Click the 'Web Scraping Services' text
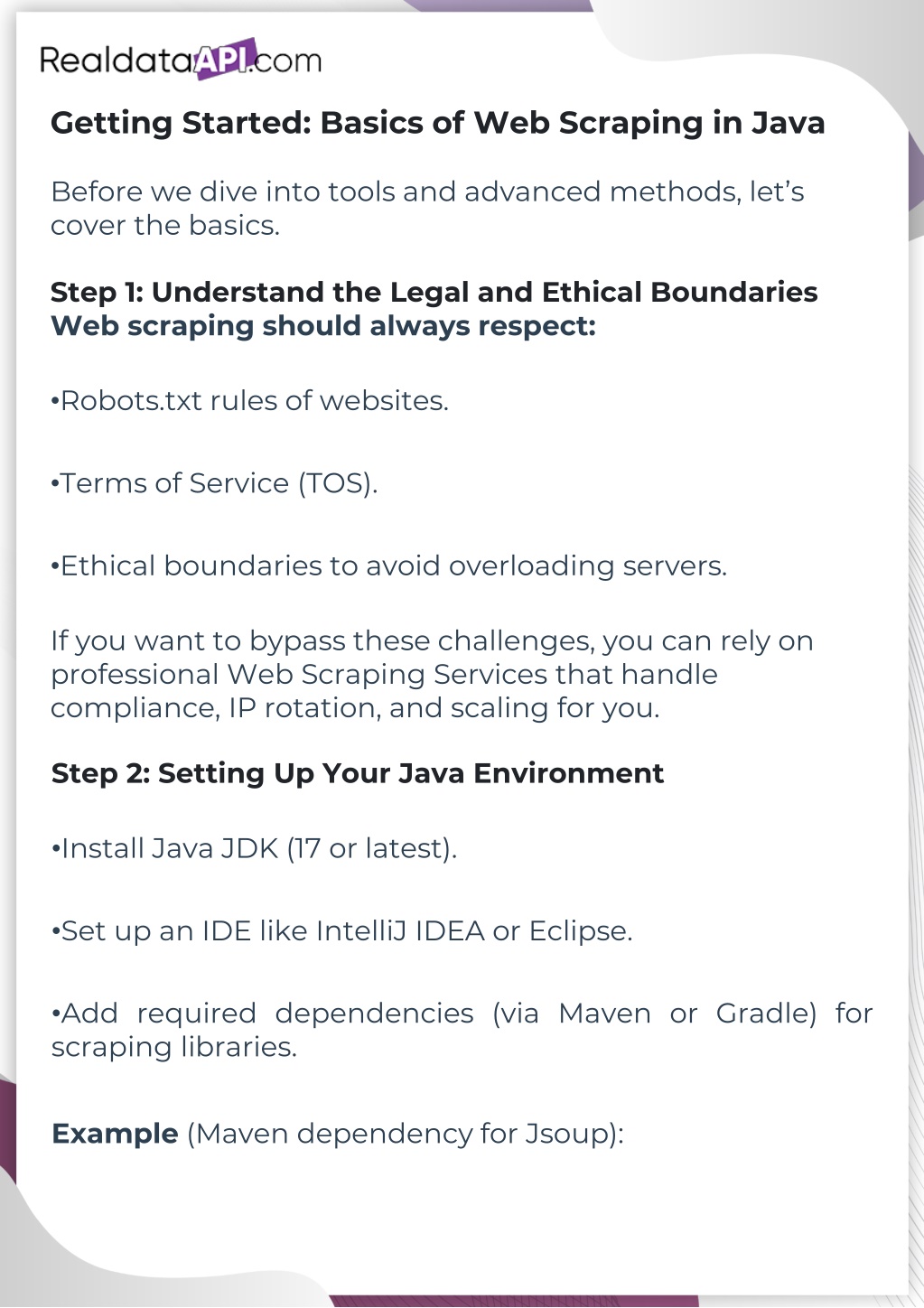Image resolution: width=924 pixels, height=1308 pixels. coord(387,675)
